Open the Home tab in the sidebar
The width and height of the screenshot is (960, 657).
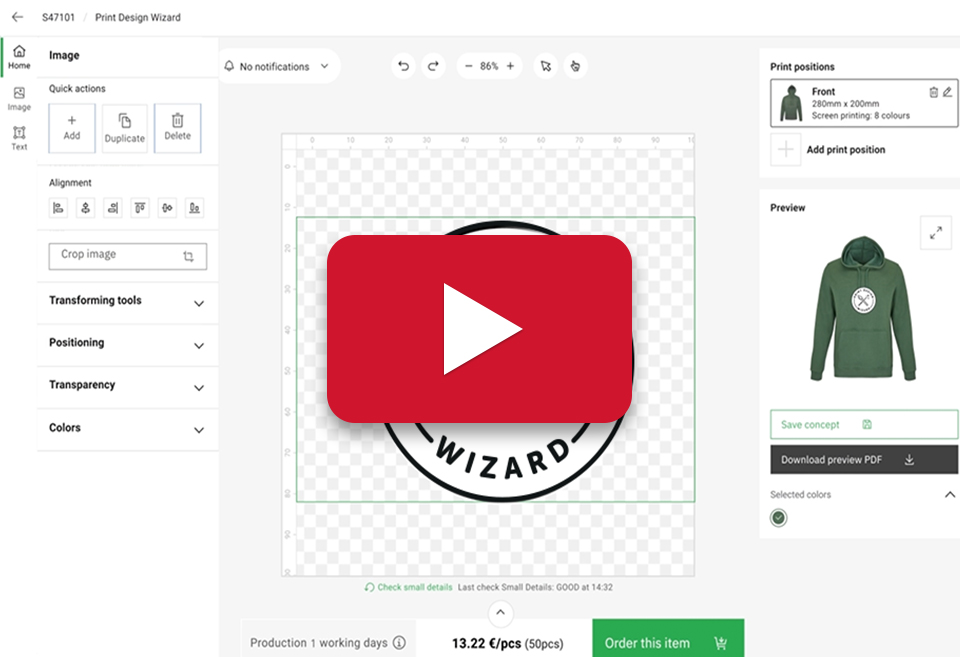[19, 57]
